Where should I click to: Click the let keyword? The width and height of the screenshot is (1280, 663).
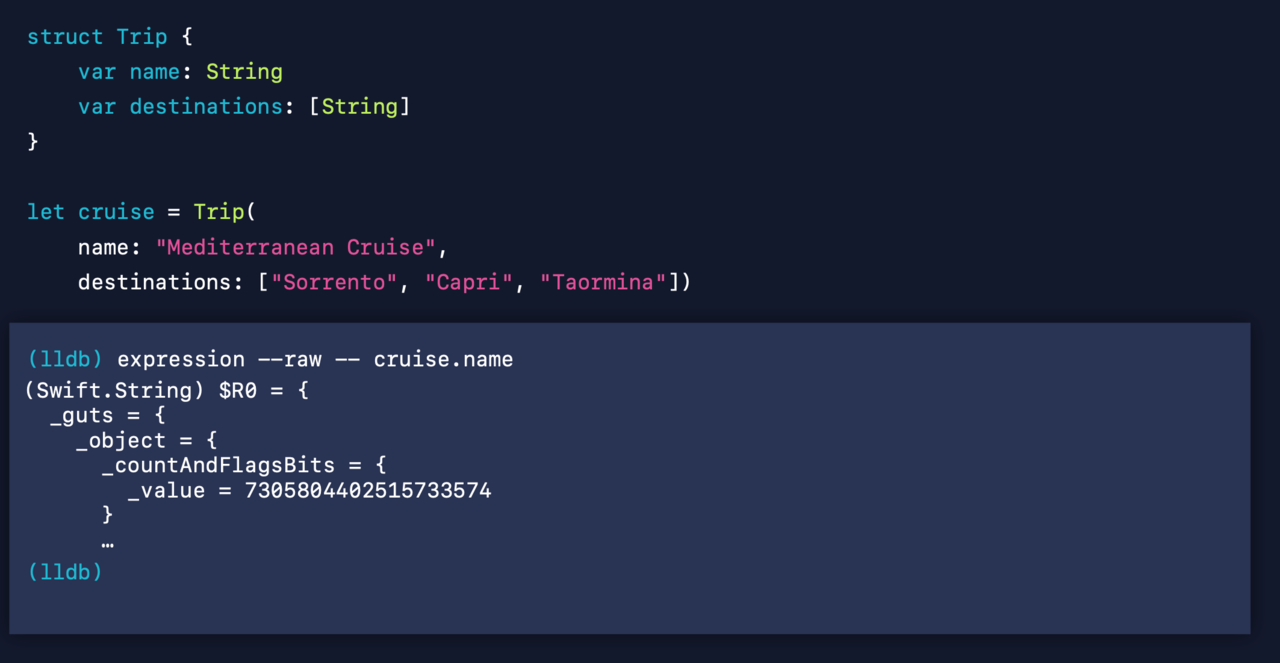[x=46, y=212]
